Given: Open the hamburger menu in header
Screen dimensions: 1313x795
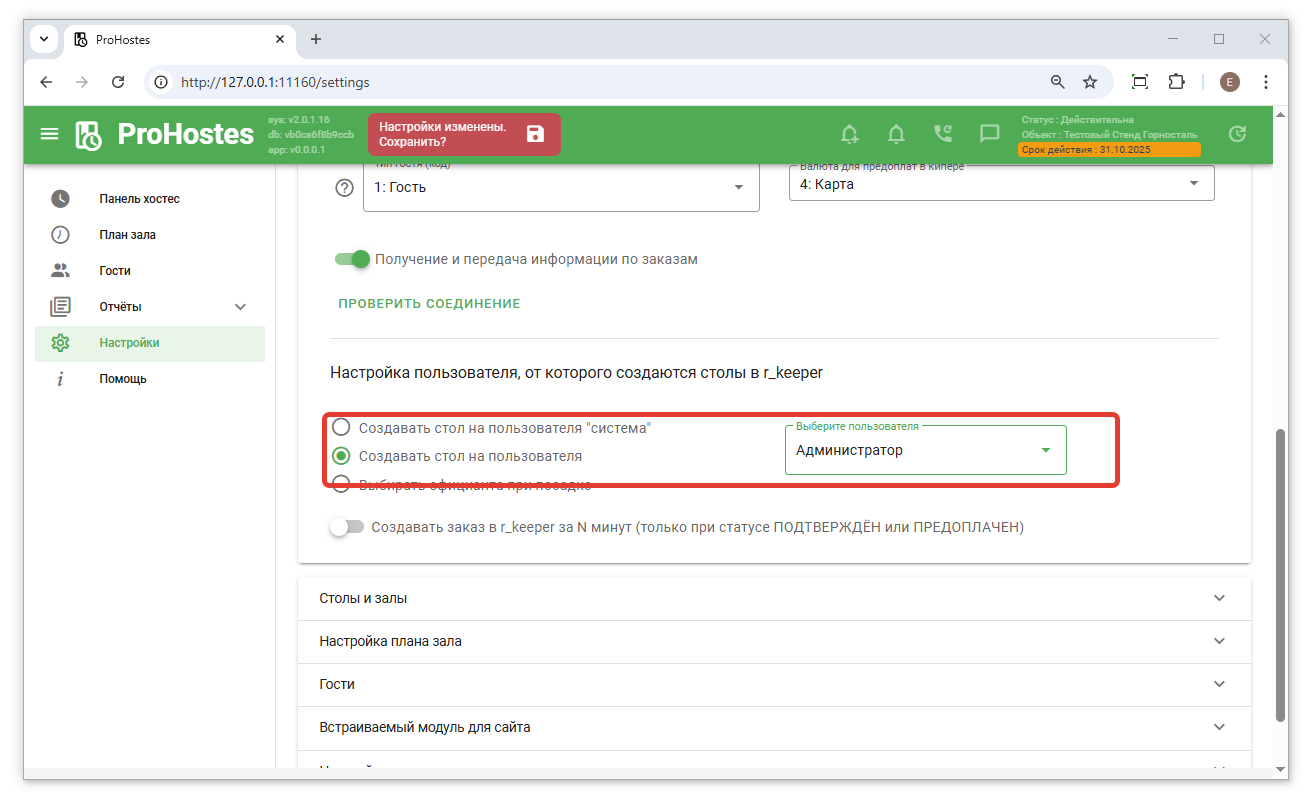Looking at the screenshot, I should 49,134.
